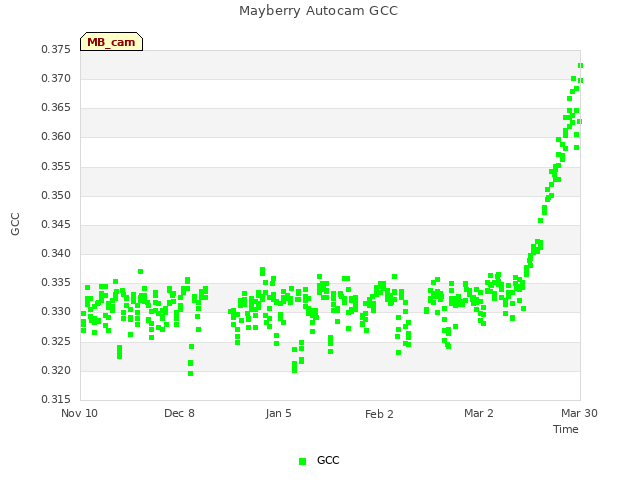640x480 pixels.
Task: Click the 0.370 y-axis tick label
Action: pyautogui.click(x=56, y=78)
